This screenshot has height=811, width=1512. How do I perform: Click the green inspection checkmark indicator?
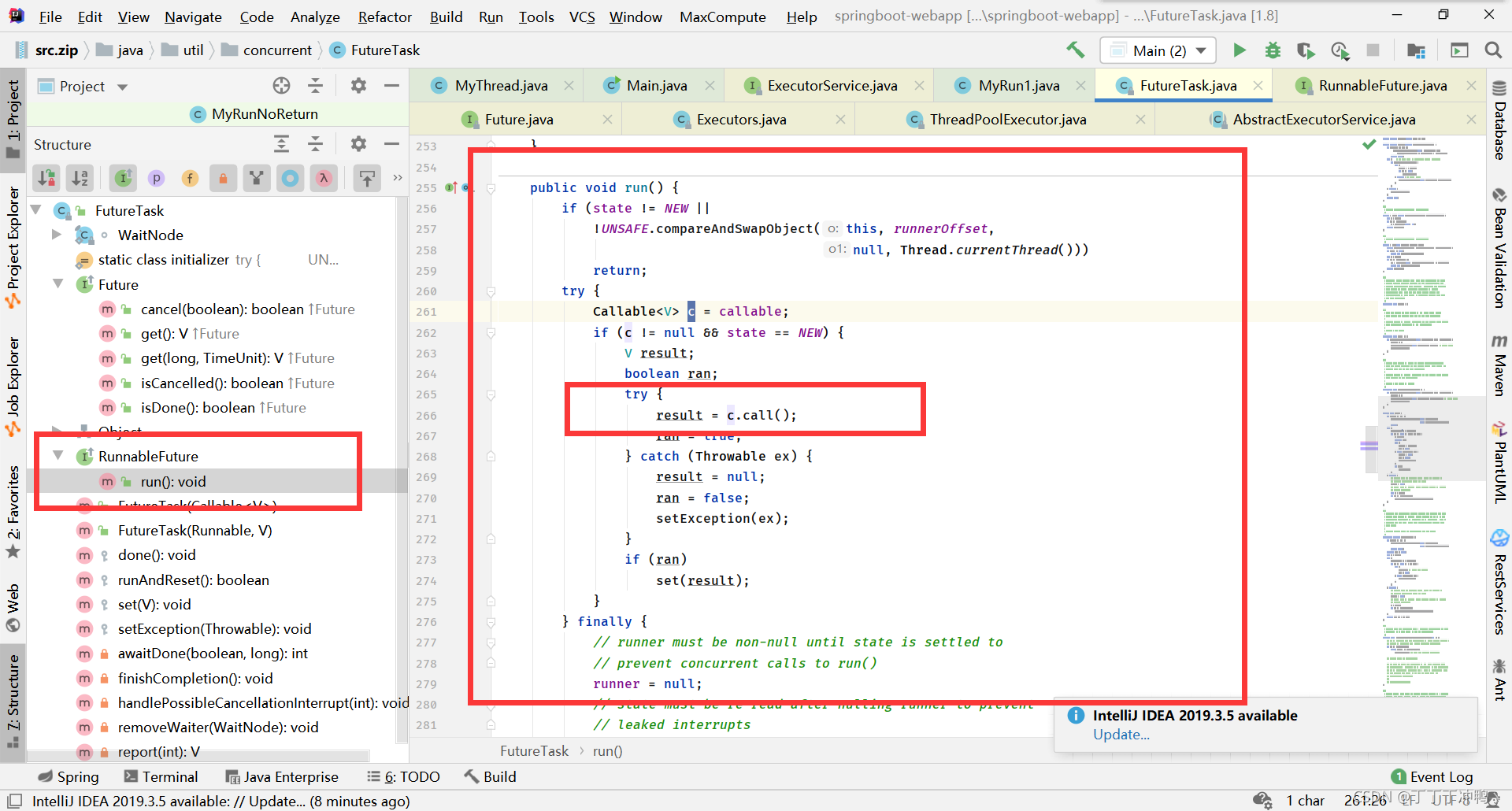pyautogui.click(x=1369, y=144)
